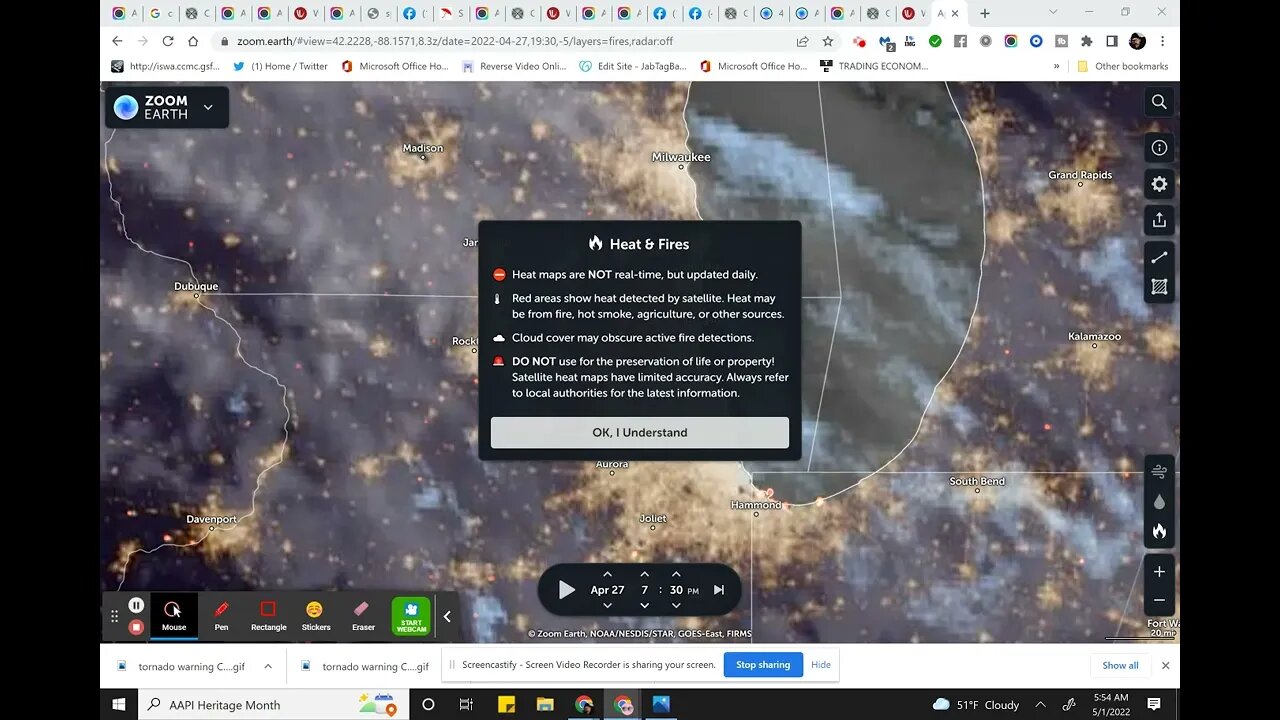
Task: Click Hide on the sharing bar
Action: (x=821, y=665)
